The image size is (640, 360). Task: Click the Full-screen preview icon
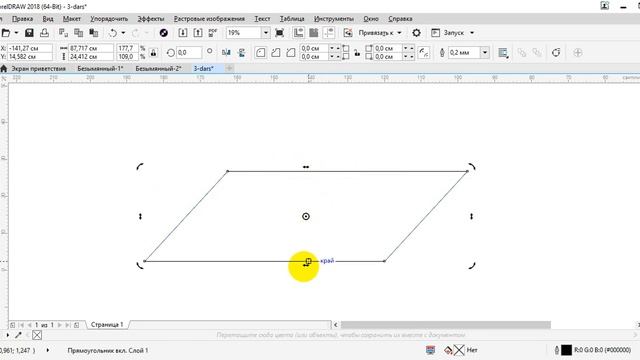point(280,33)
